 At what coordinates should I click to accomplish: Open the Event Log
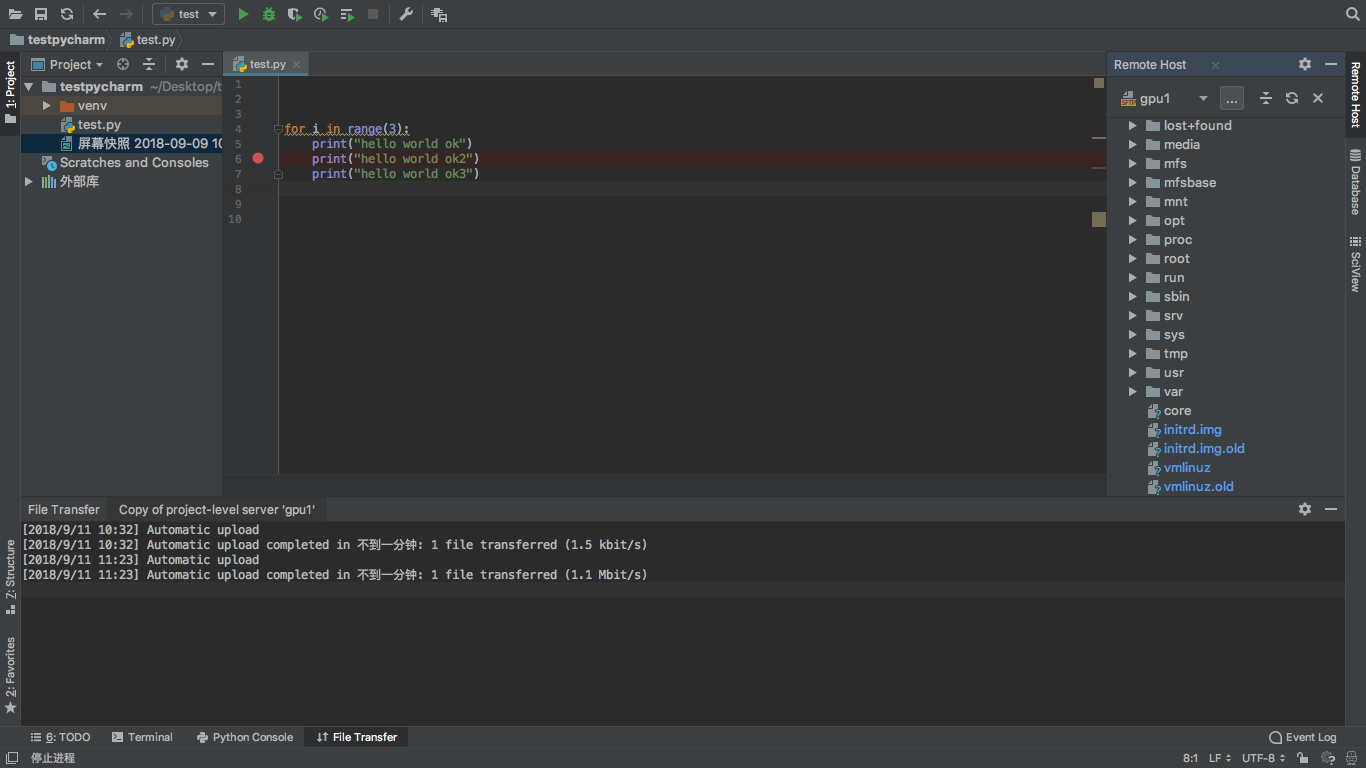pos(1302,737)
